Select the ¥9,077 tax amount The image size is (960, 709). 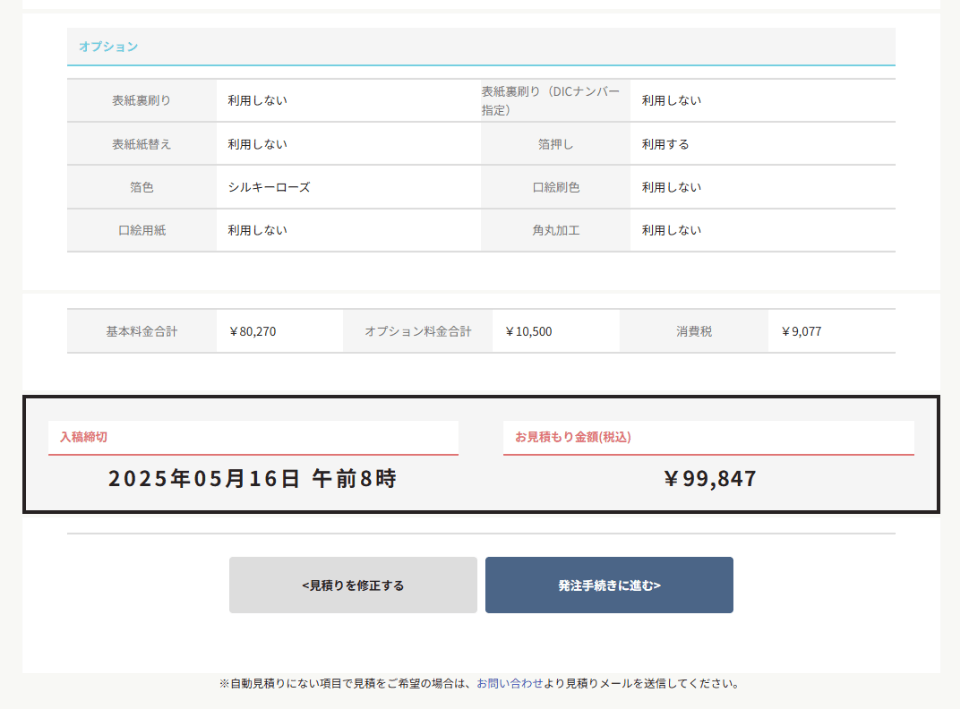(x=801, y=331)
